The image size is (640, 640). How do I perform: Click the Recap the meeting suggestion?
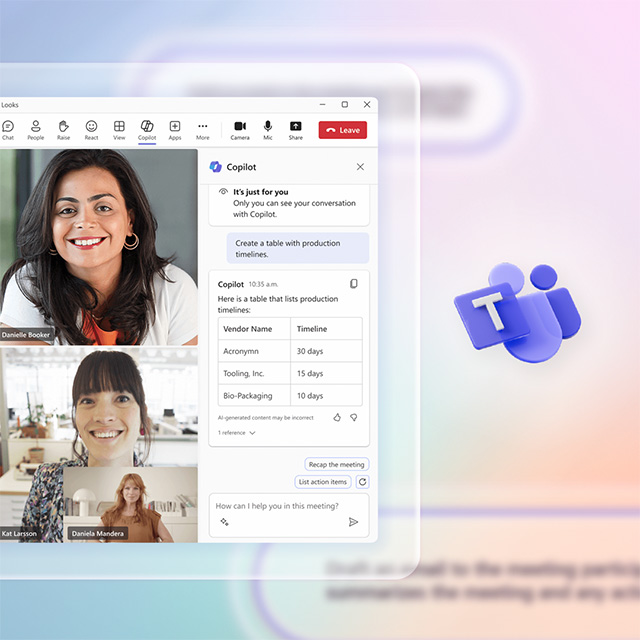coord(337,464)
